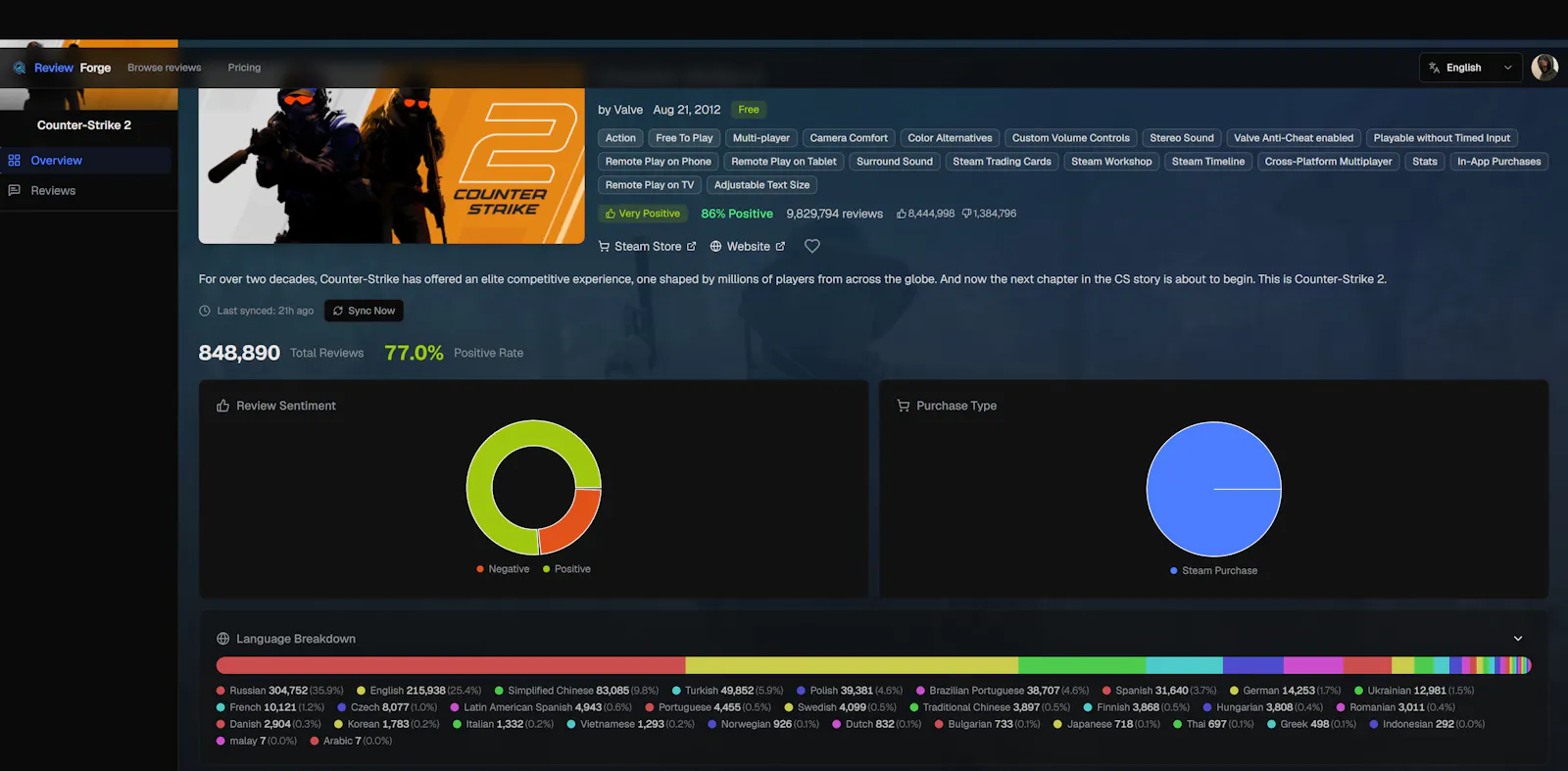1568x771 pixels.
Task: Click the Turkish 49,852 language entry
Action: point(727,691)
